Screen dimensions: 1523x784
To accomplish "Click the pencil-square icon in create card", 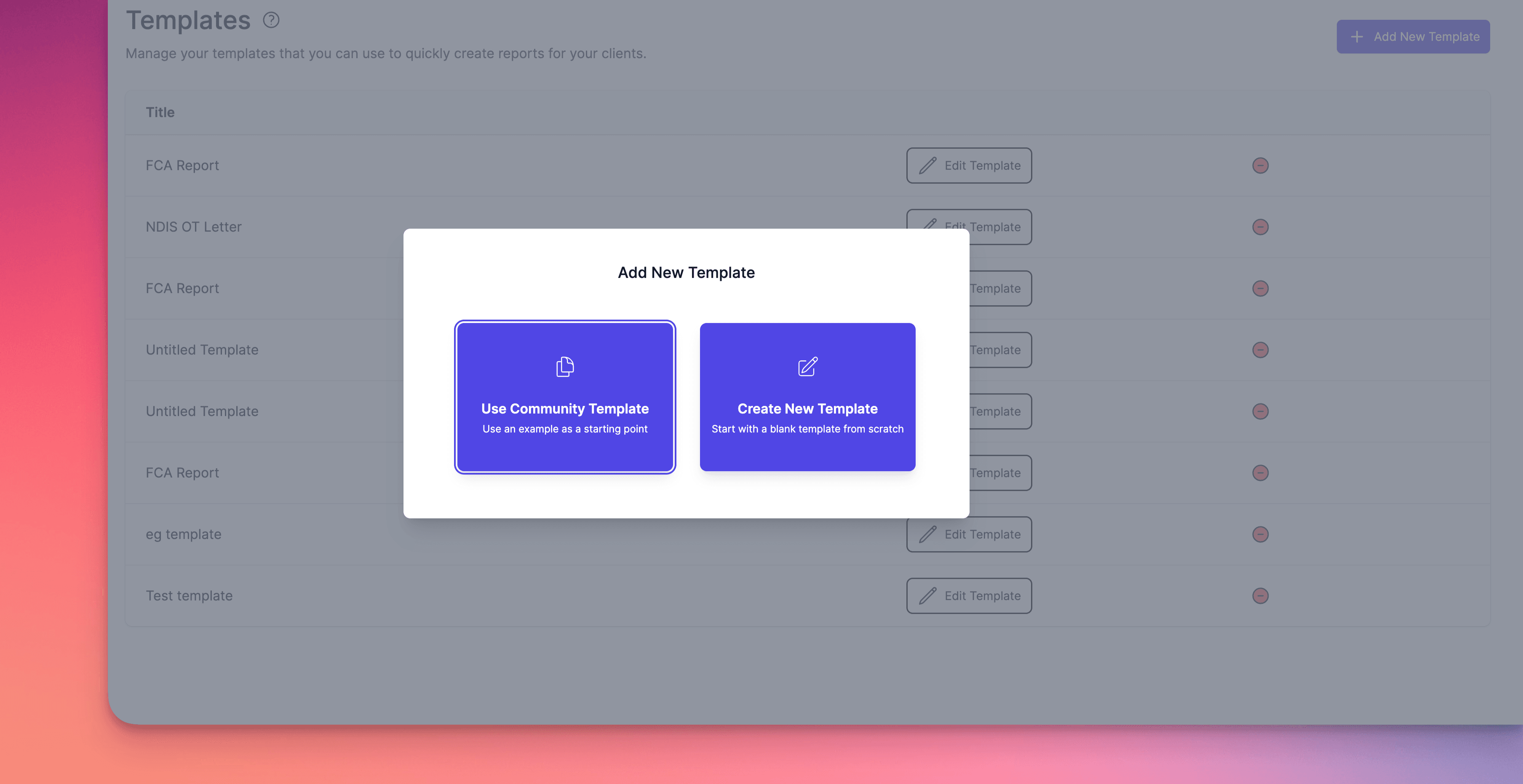I will (x=807, y=367).
